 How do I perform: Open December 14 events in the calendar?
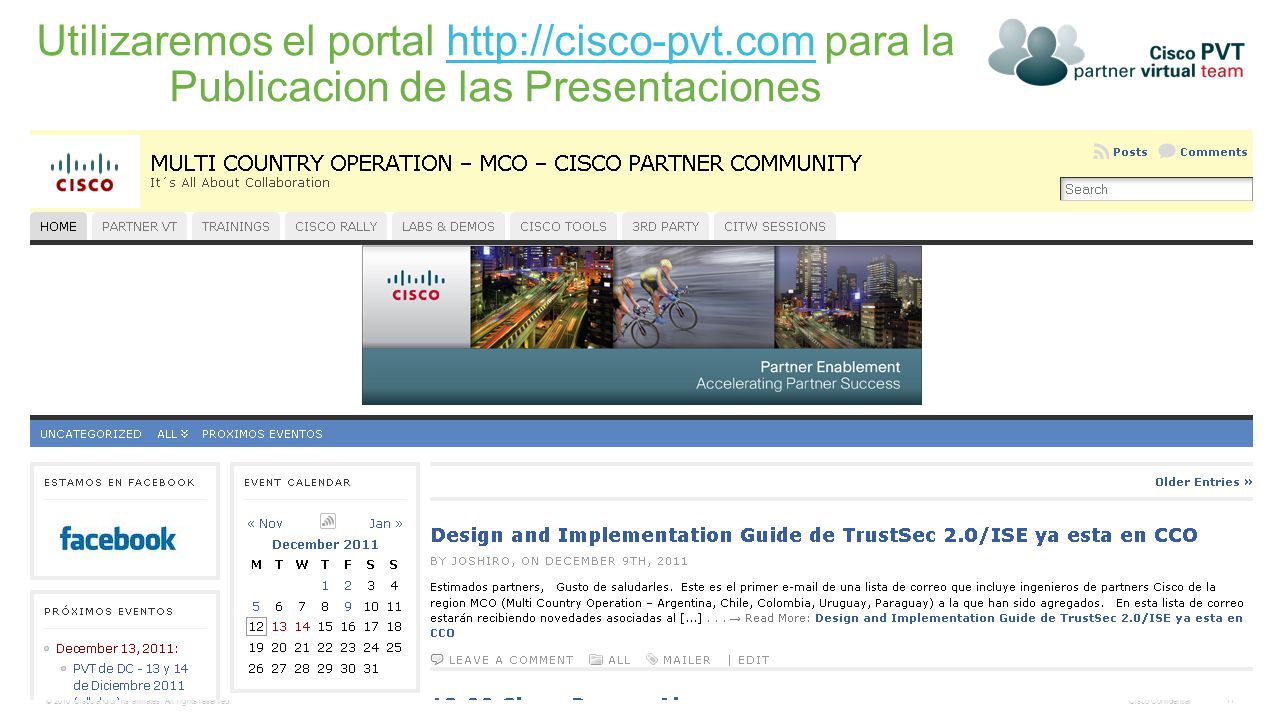point(302,627)
